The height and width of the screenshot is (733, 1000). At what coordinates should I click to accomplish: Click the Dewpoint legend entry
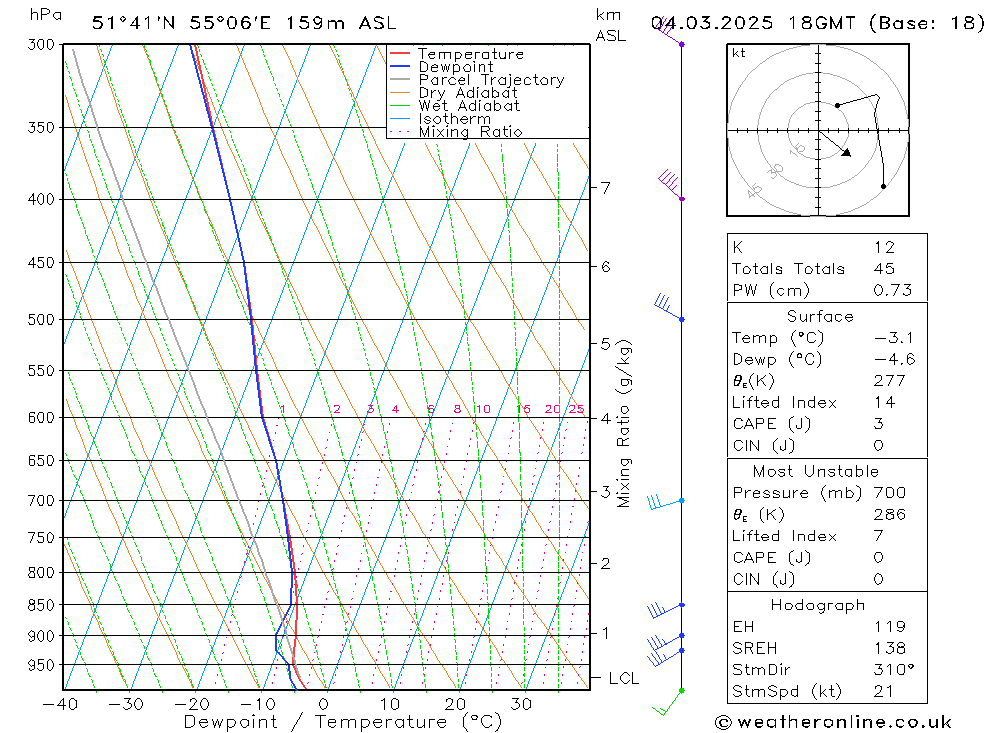(441, 67)
